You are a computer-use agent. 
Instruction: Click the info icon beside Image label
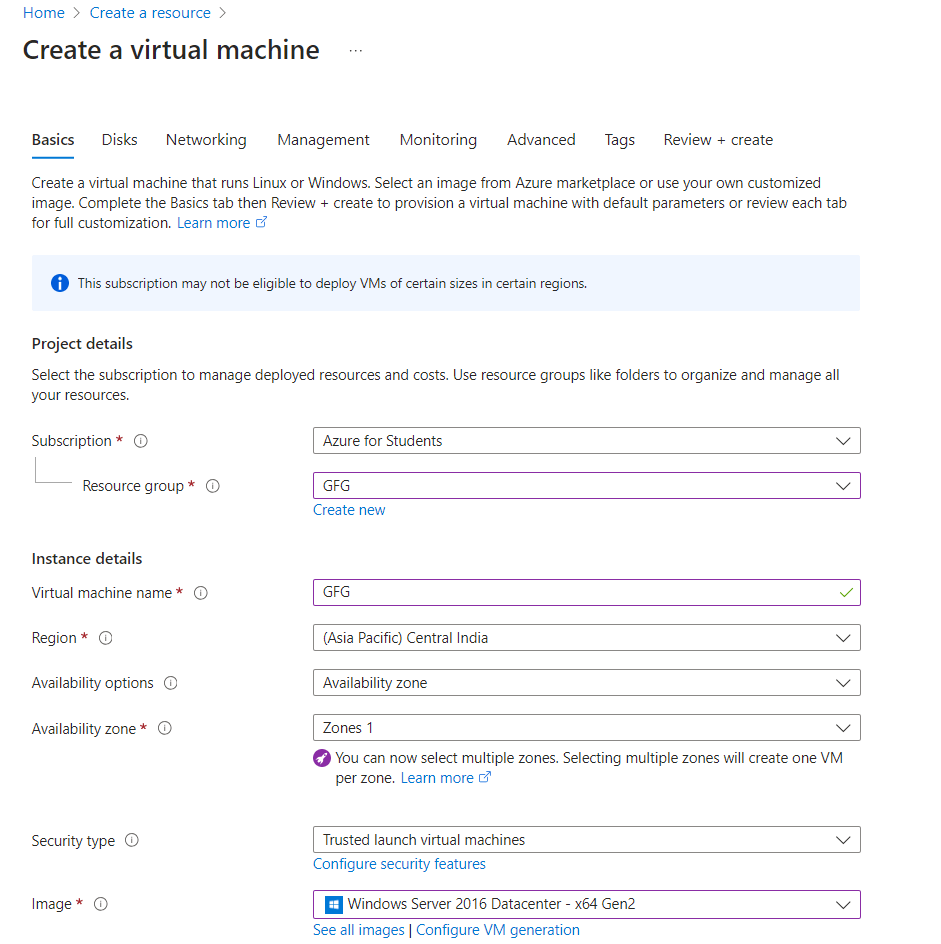100,904
